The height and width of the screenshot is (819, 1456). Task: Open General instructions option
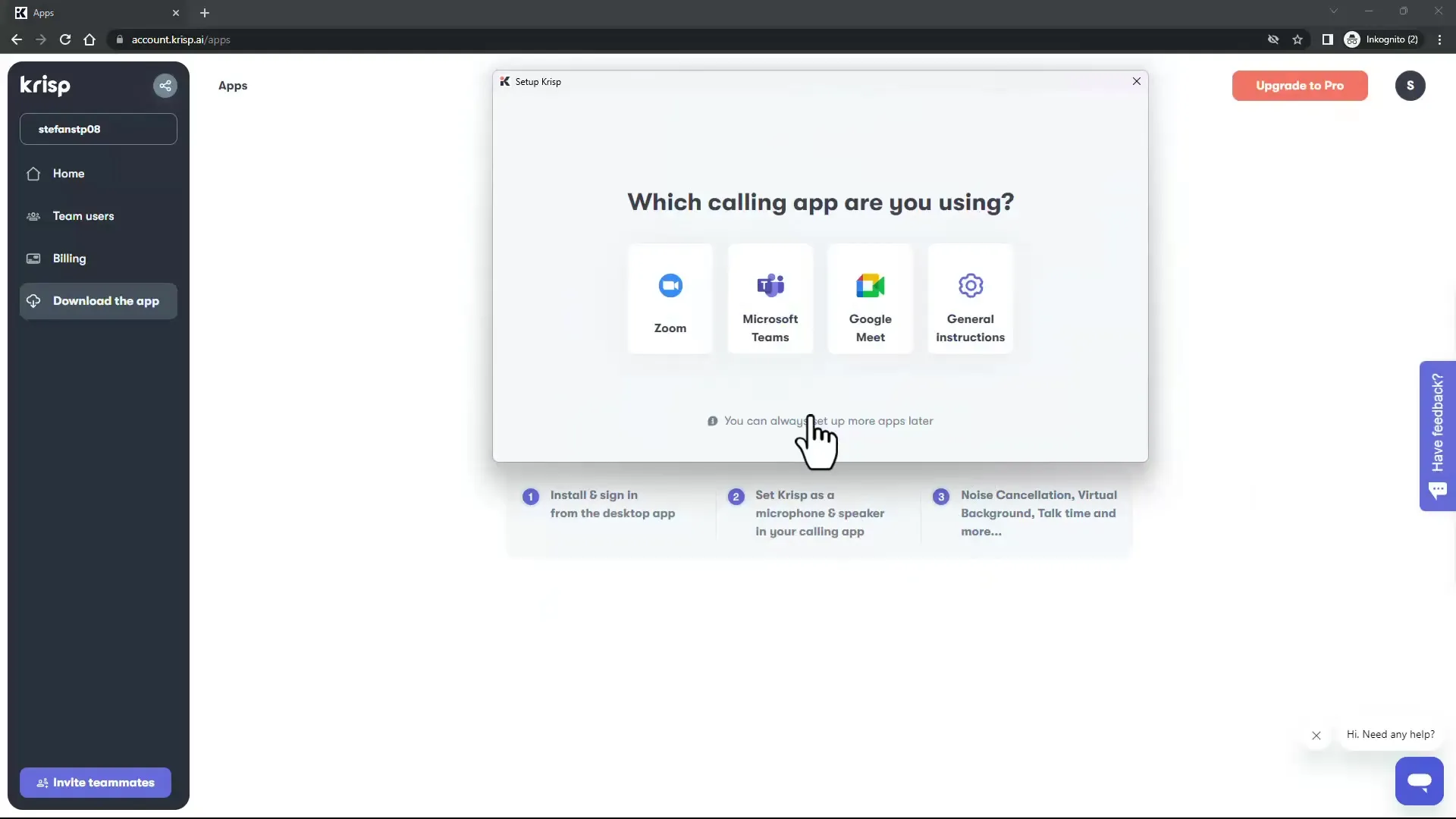tap(971, 299)
